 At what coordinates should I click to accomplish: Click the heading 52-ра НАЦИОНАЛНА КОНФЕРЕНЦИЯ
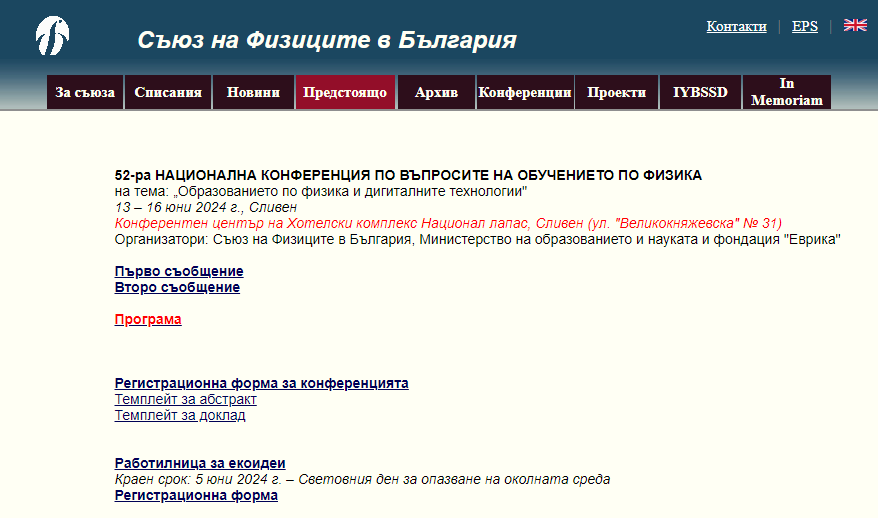coord(408,175)
